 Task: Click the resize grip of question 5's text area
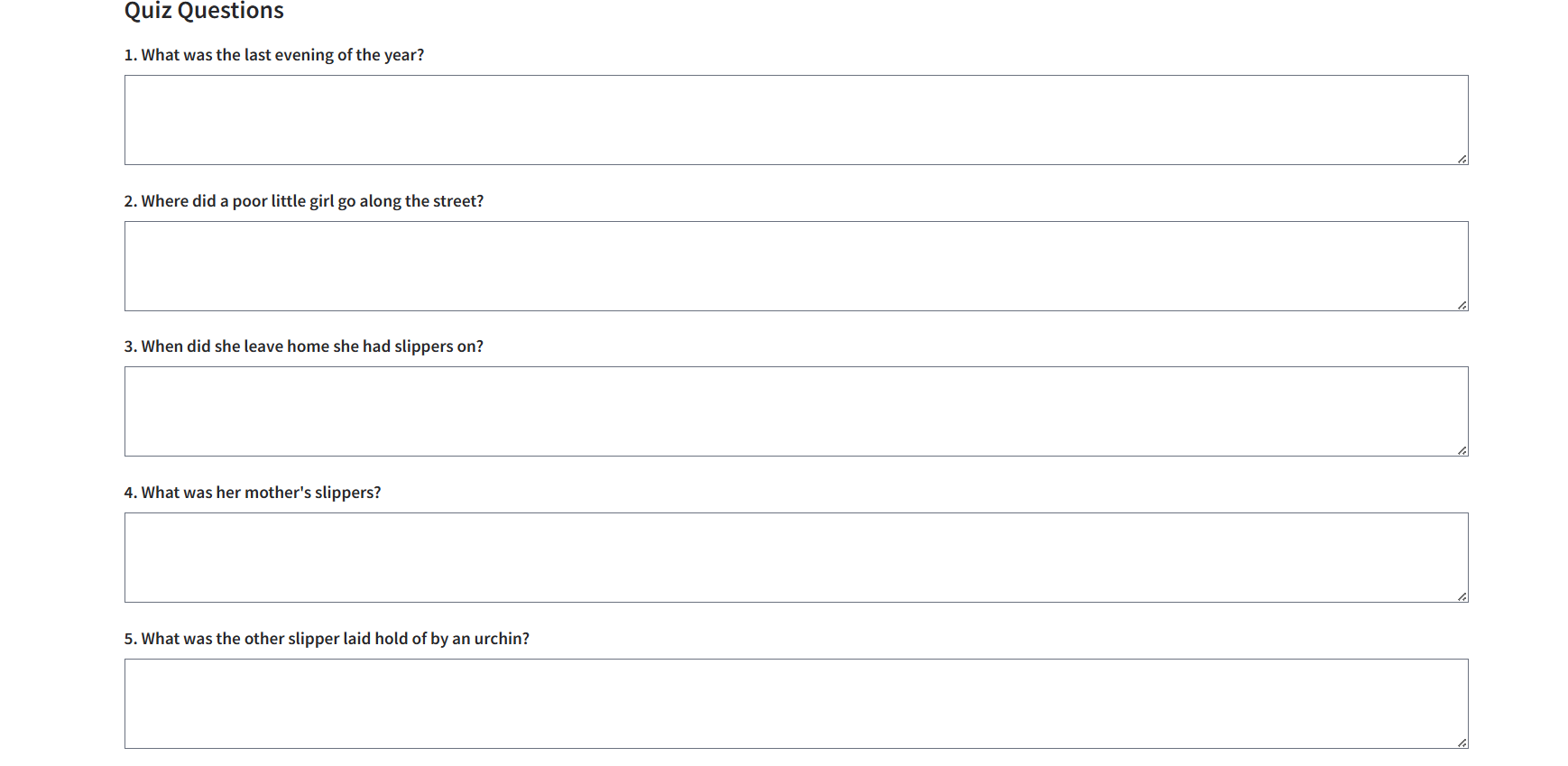point(1462,742)
